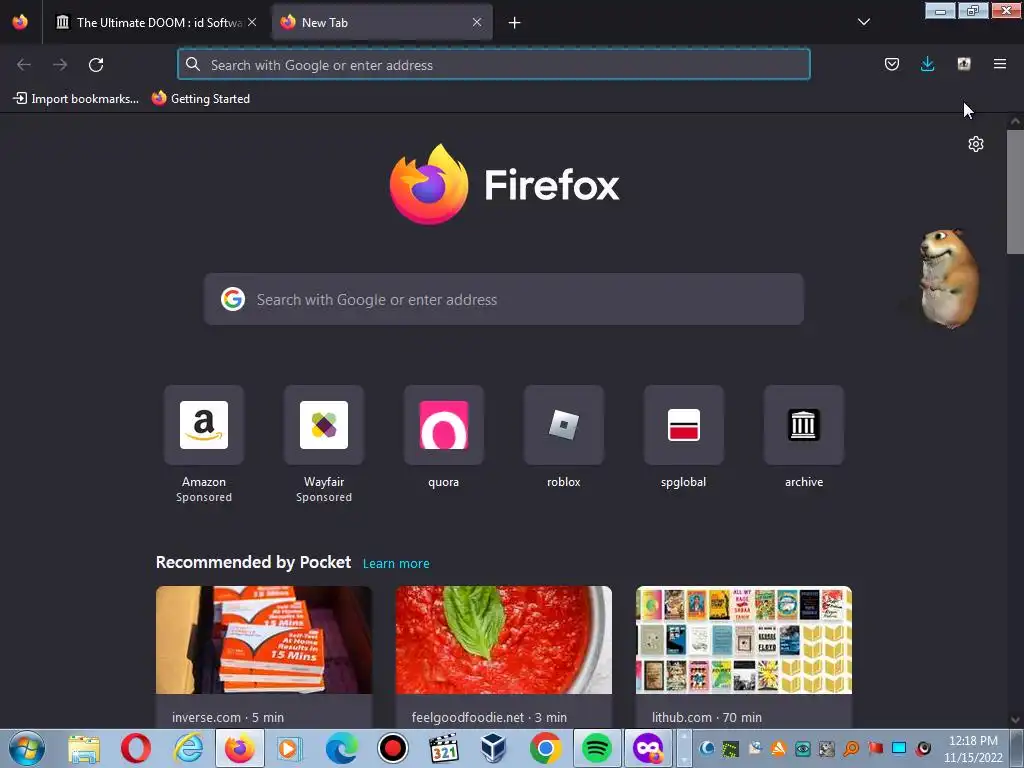Open the inverse.com Pocket story thumbnail
The width and height of the screenshot is (1024, 768).
264,640
